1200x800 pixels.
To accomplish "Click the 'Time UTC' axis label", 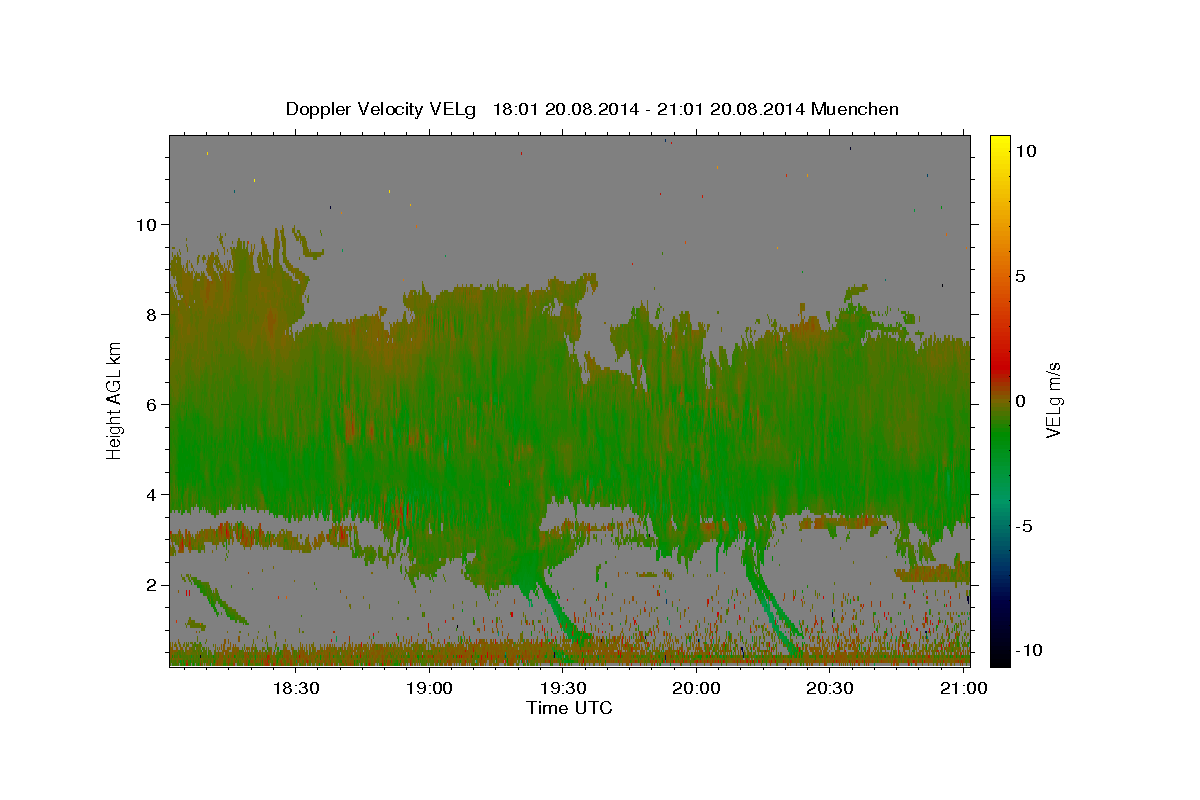I will (569, 708).
